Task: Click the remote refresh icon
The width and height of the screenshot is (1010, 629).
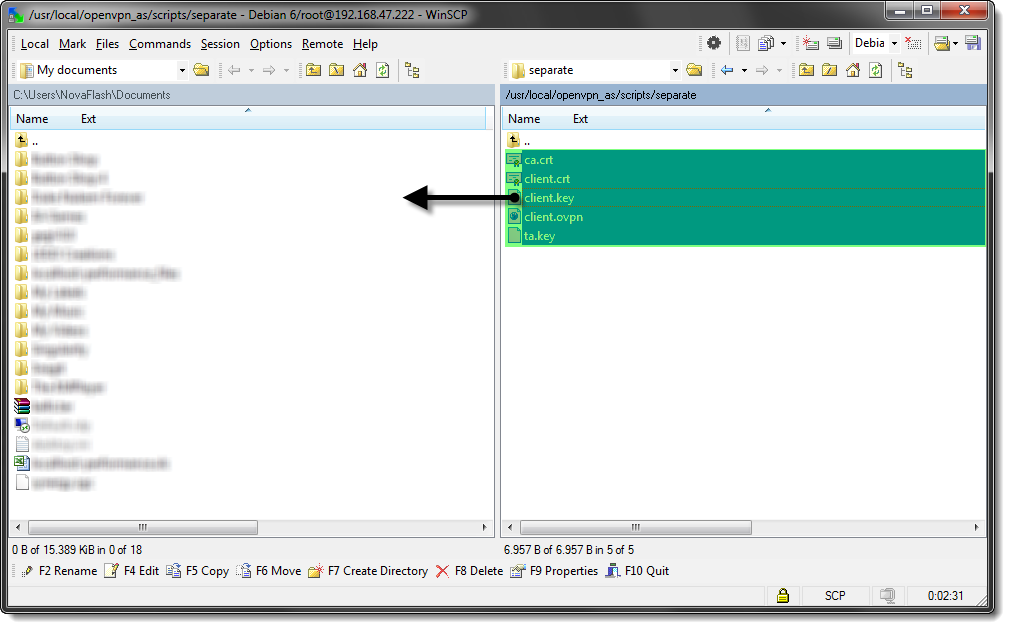Action: click(x=875, y=70)
